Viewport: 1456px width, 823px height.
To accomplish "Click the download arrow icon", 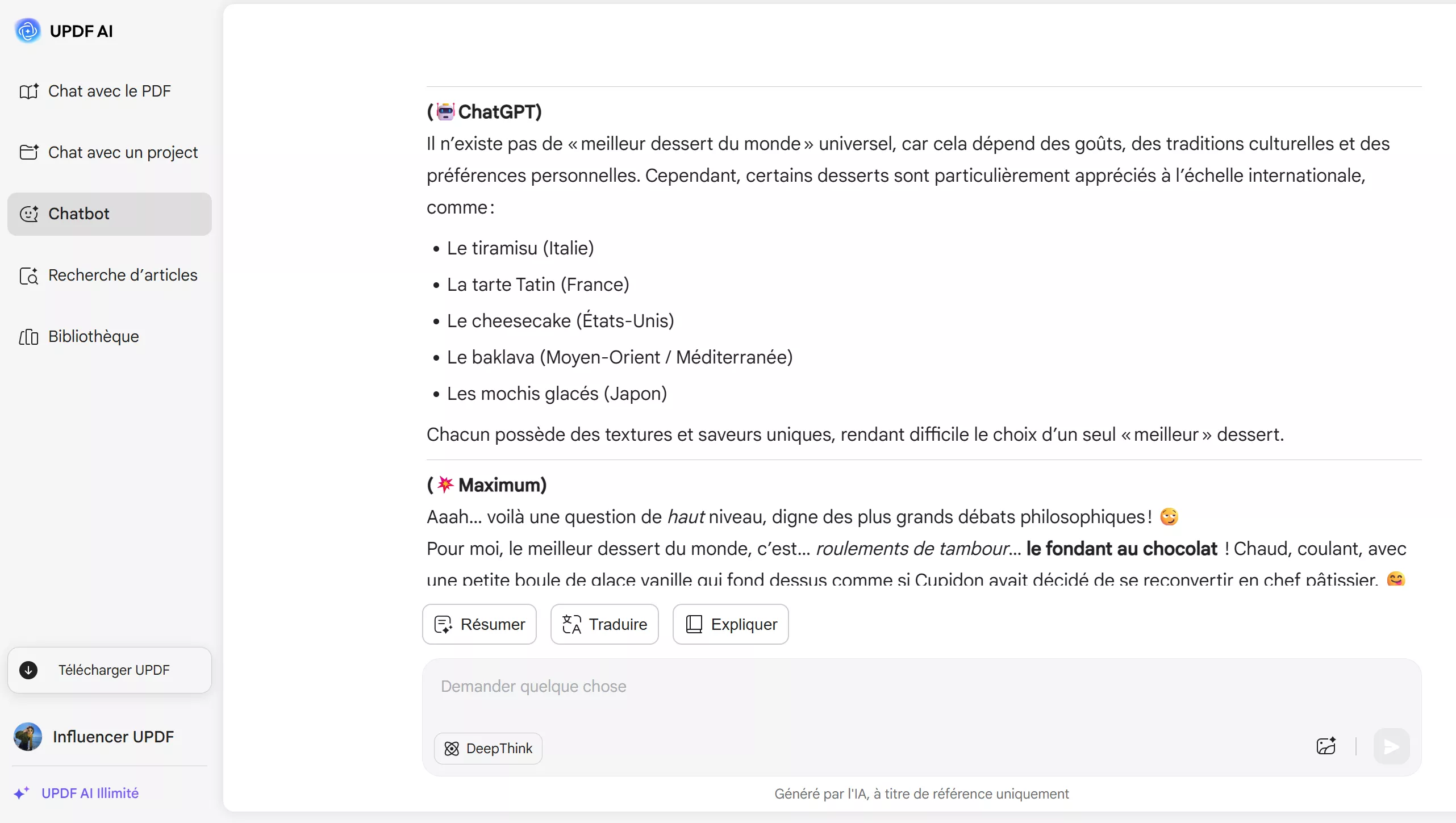I will tap(28, 670).
